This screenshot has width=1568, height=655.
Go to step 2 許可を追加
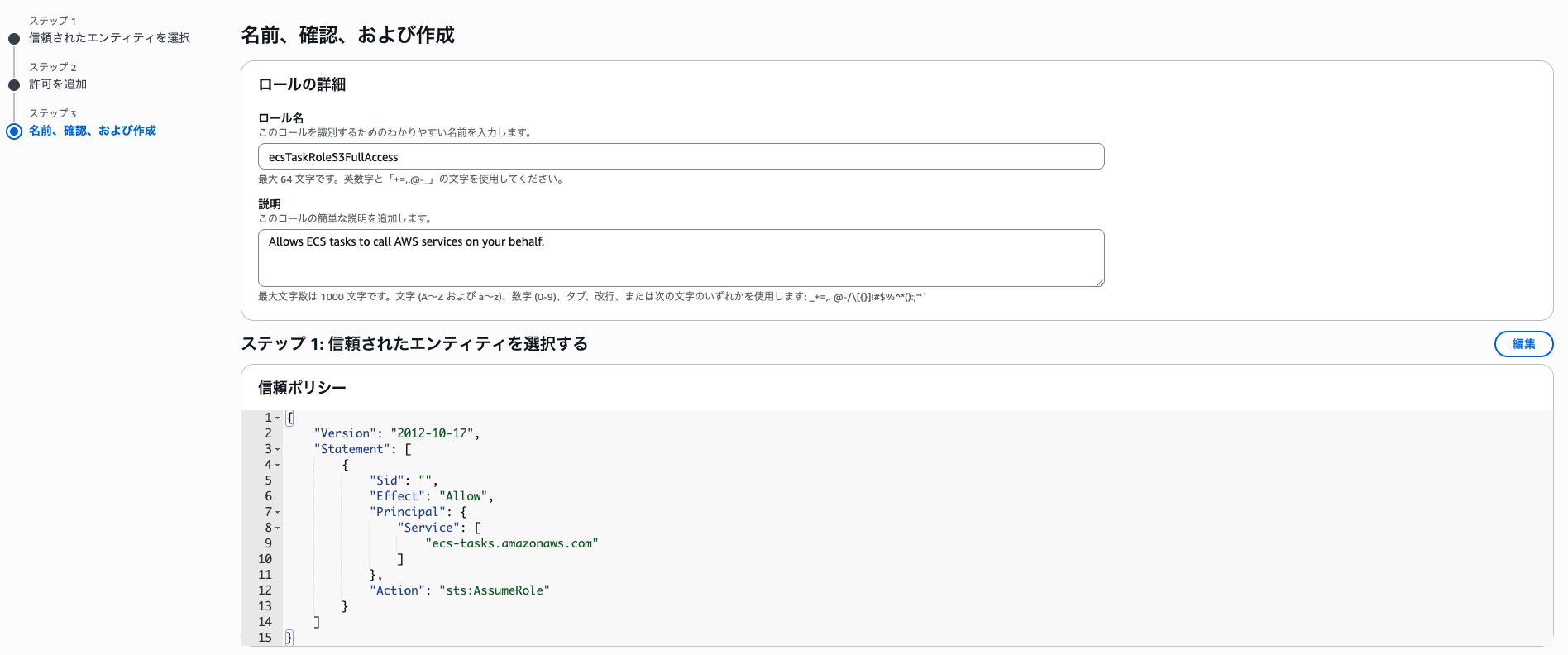tap(58, 84)
